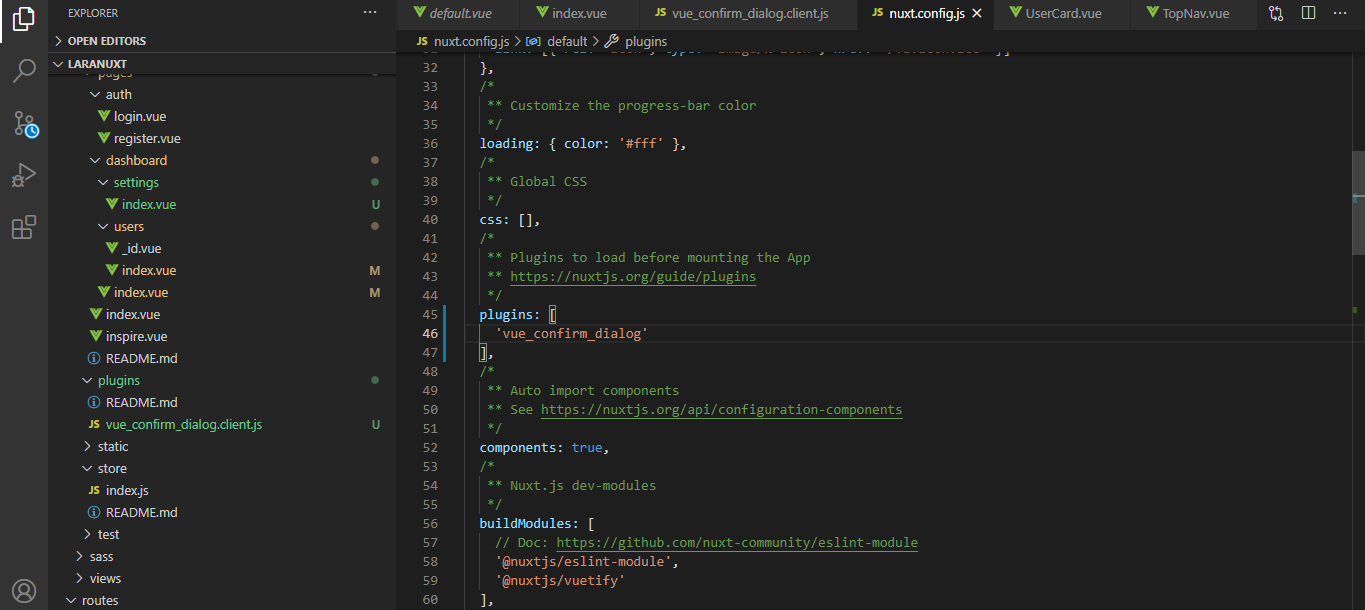Click JS icon of store index.js

[94, 490]
